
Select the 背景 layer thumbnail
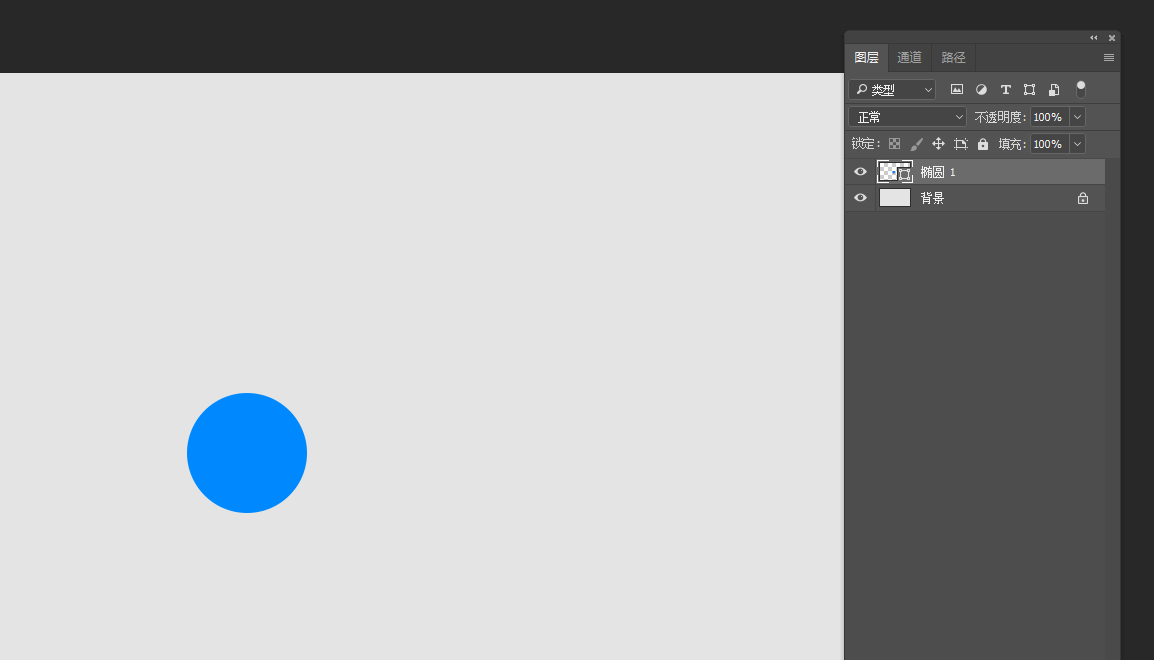pos(895,198)
